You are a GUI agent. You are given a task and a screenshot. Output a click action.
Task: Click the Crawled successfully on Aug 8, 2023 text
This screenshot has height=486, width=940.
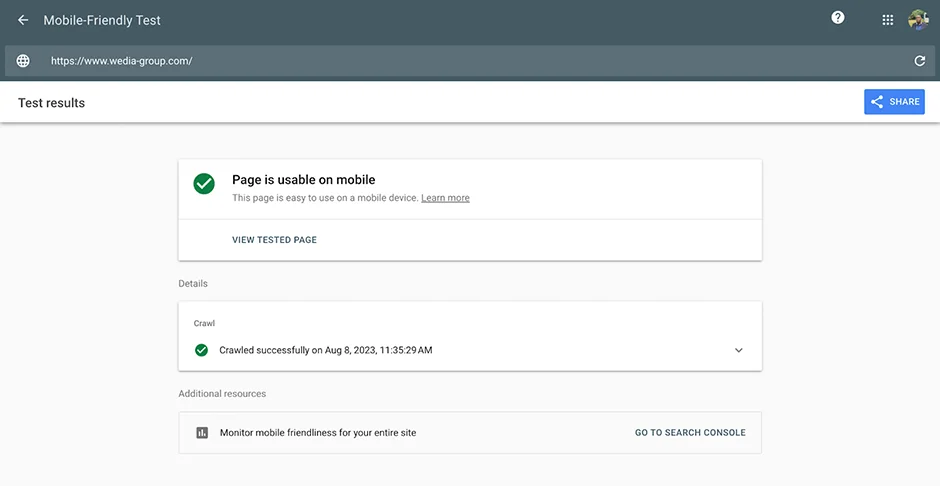tap(326, 350)
